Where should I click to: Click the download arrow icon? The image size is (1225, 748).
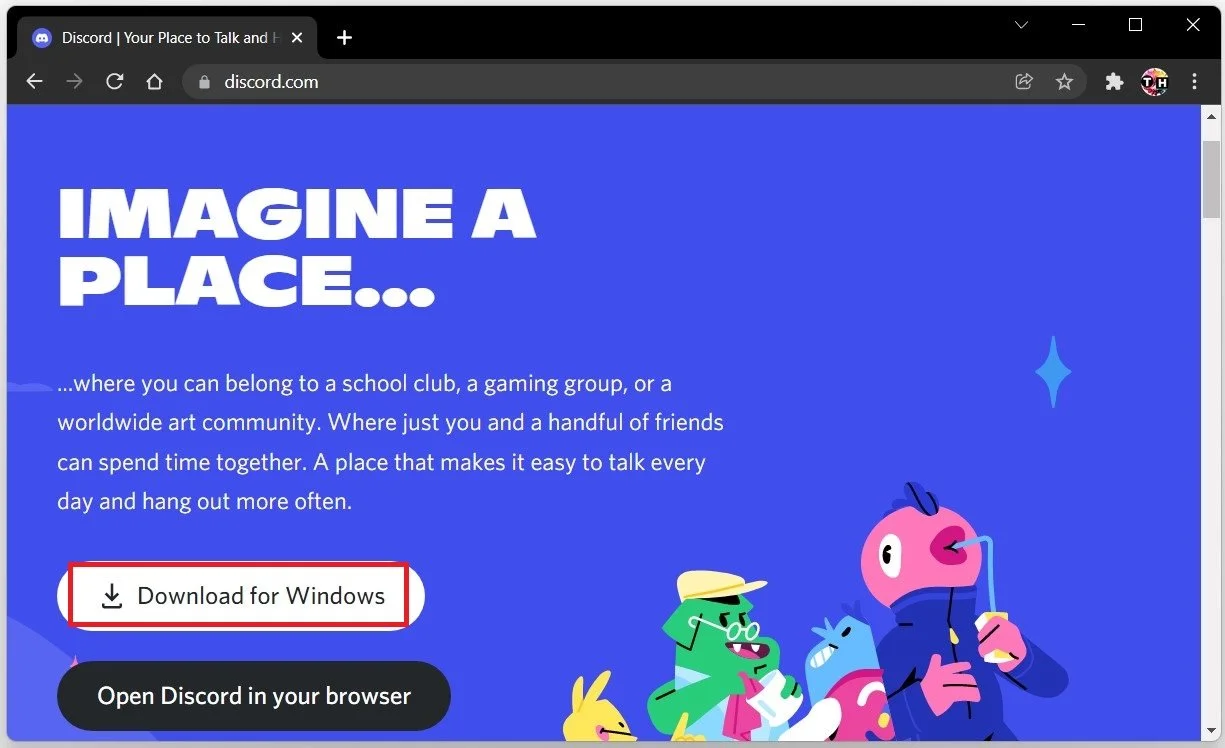click(x=112, y=596)
